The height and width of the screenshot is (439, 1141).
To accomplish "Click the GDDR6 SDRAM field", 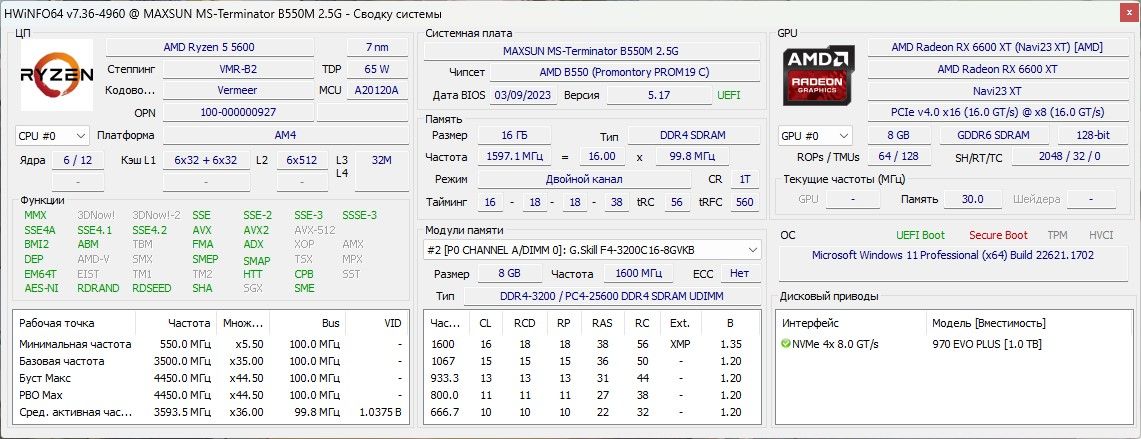I will (994, 135).
